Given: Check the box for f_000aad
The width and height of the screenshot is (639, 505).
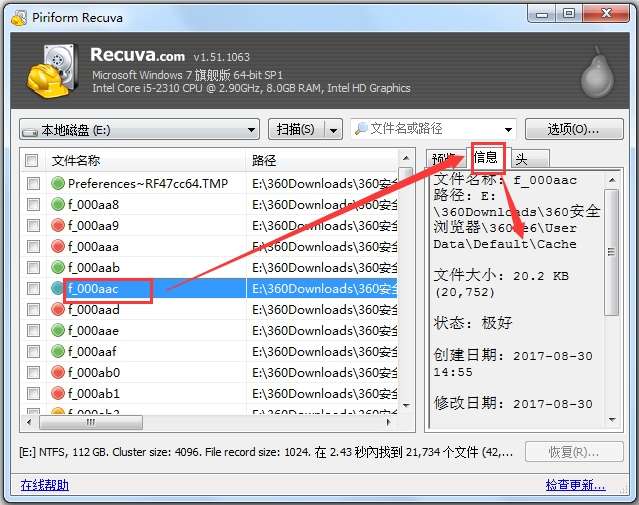Looking at the screenshot, I should pos(33,310).
